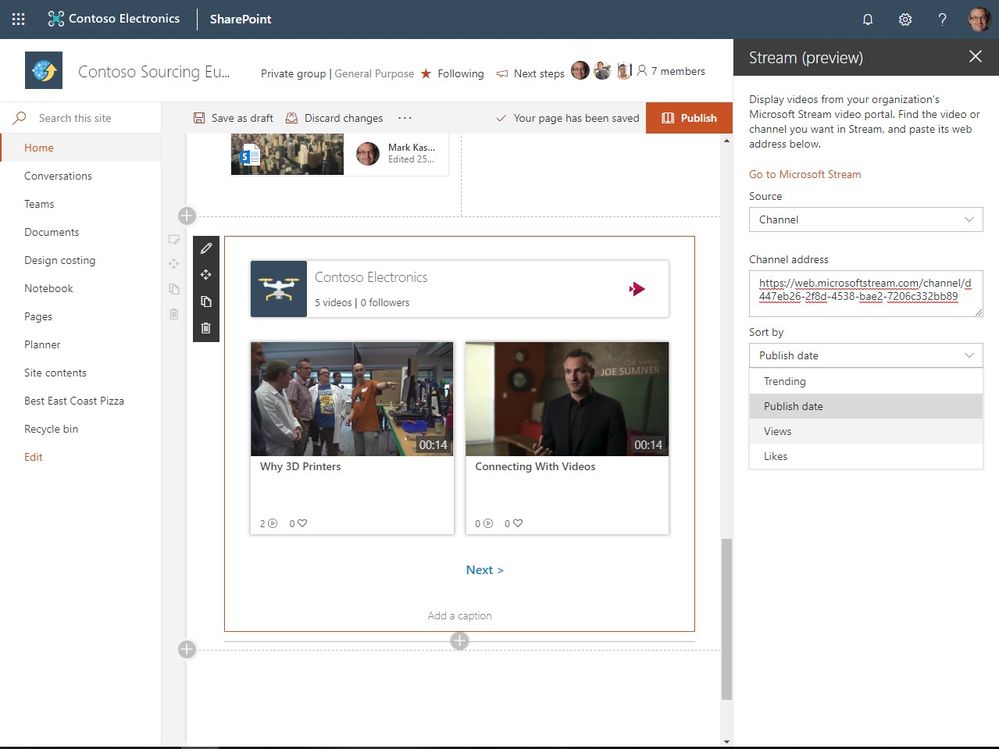Open the Connecting With Videos thumbnail

coord(567,399)
